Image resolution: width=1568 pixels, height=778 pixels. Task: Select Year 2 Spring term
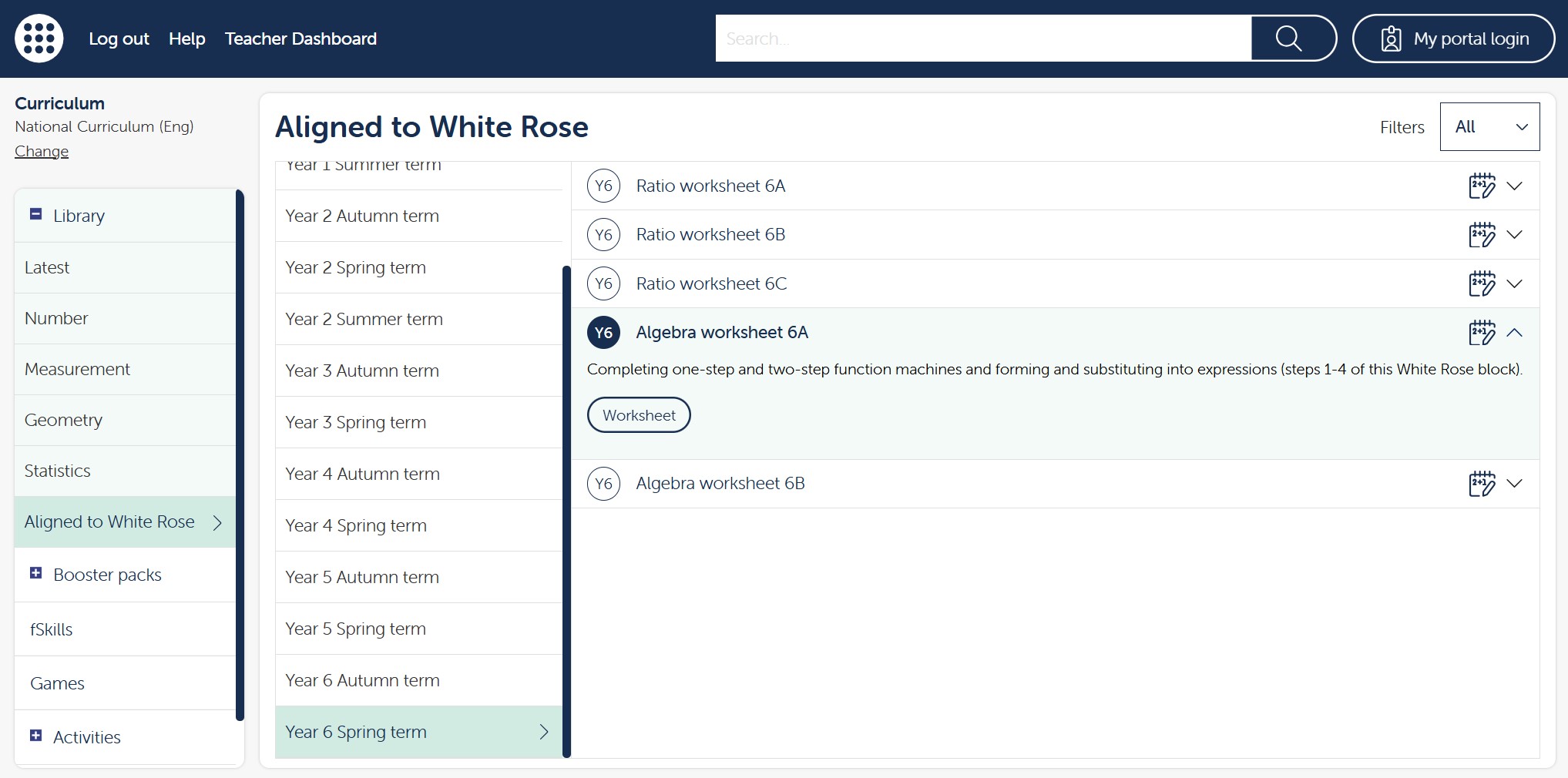[419, 267]
